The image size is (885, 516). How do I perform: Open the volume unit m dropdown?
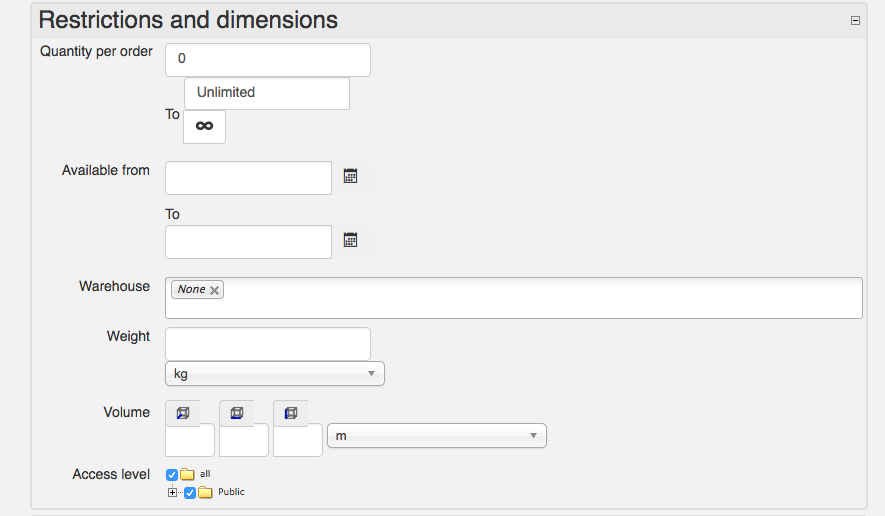click(436, 436)
